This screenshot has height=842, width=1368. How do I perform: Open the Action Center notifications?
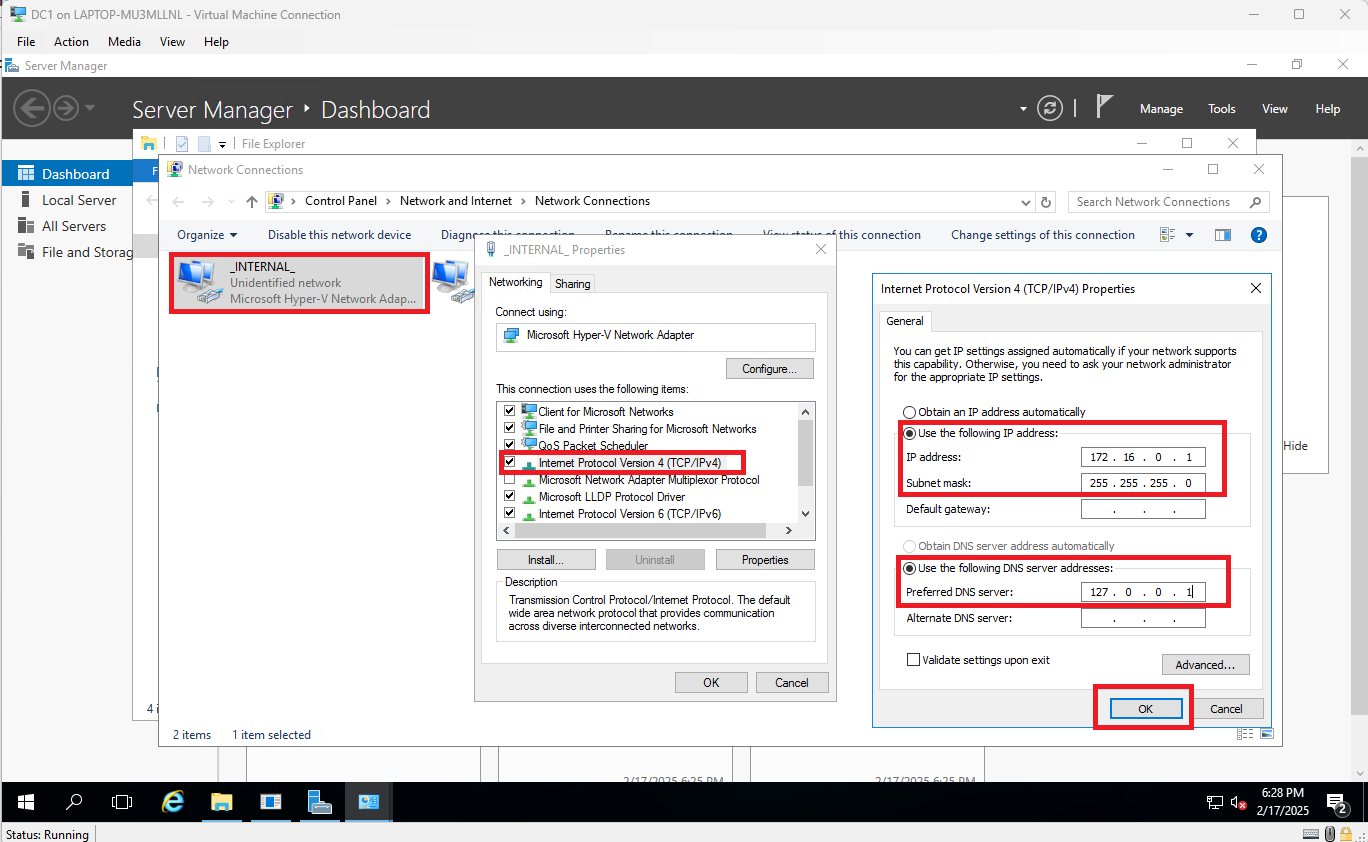1337,802
